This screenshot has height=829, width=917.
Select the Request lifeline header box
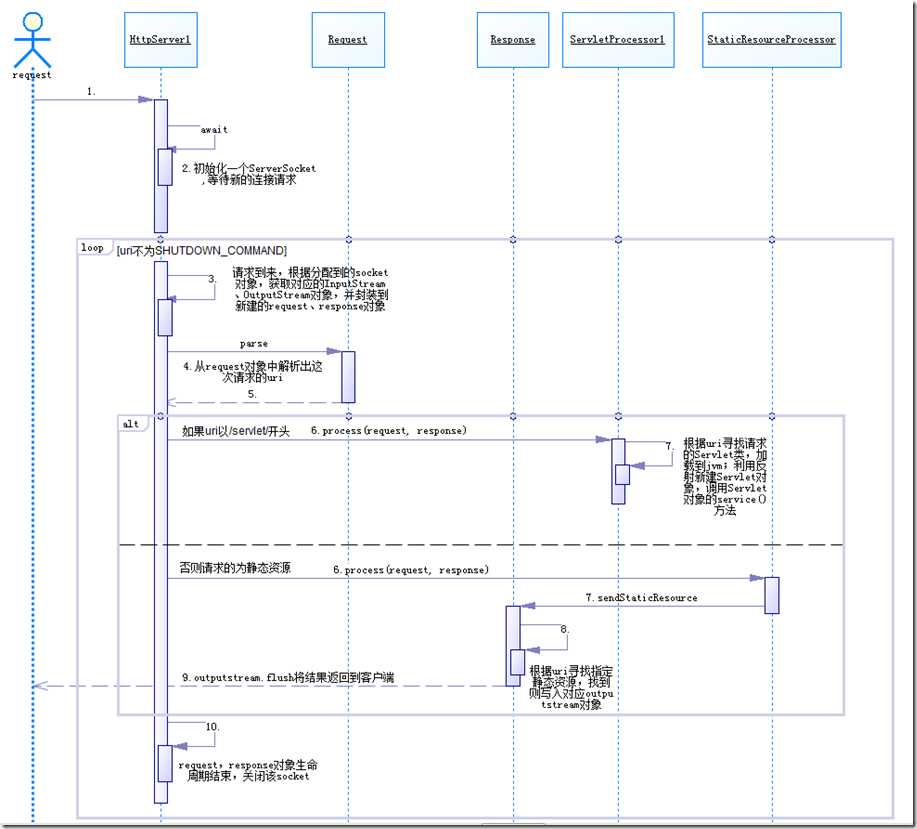click(347, 40)
